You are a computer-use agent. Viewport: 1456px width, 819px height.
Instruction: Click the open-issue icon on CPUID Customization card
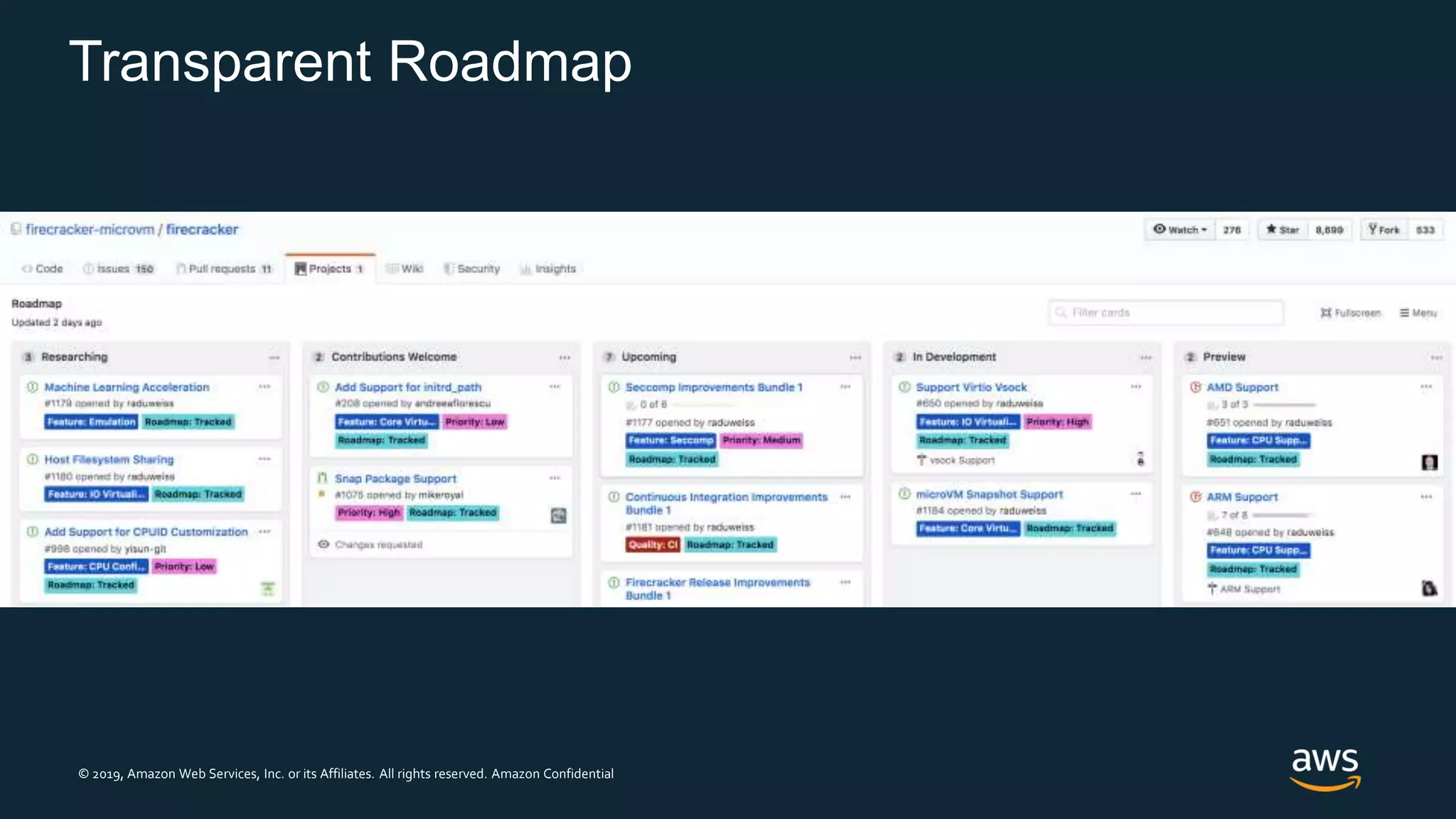pos(32,532)
